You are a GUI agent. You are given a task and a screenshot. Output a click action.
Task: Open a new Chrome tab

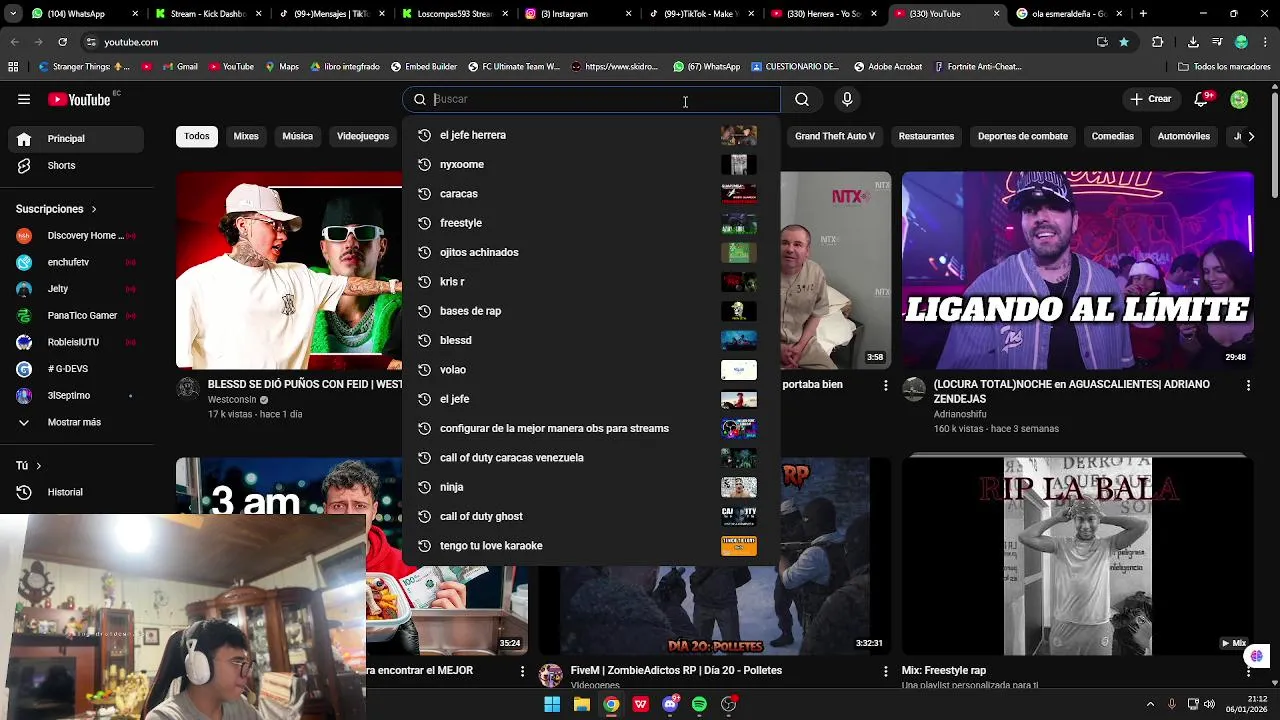click(x=1143, y=14)
